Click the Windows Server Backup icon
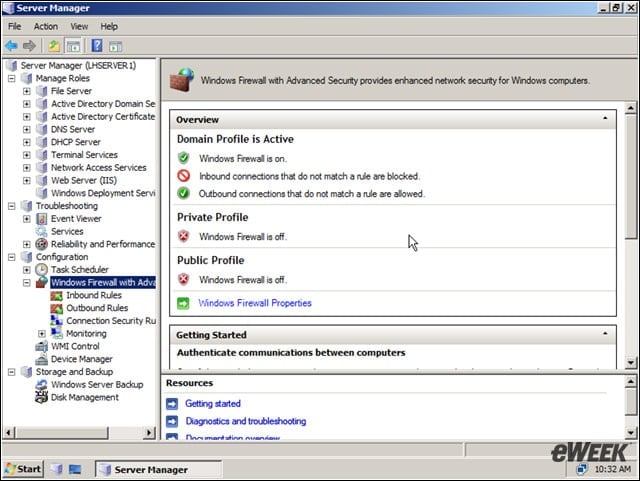The height and width of the screenshot is (481, 640). pos(41,385)
